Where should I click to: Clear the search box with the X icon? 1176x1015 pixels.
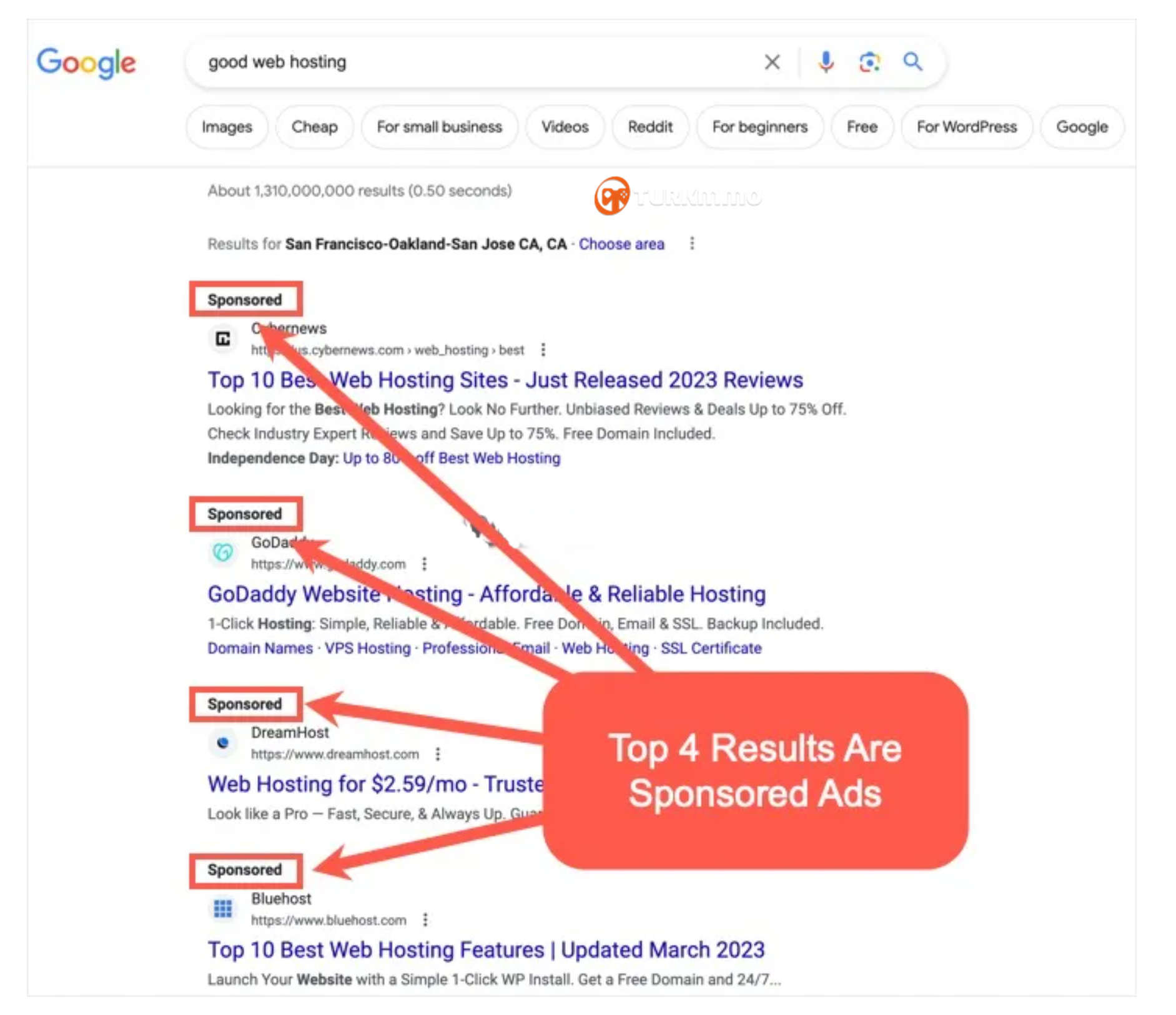coord(772,62)
